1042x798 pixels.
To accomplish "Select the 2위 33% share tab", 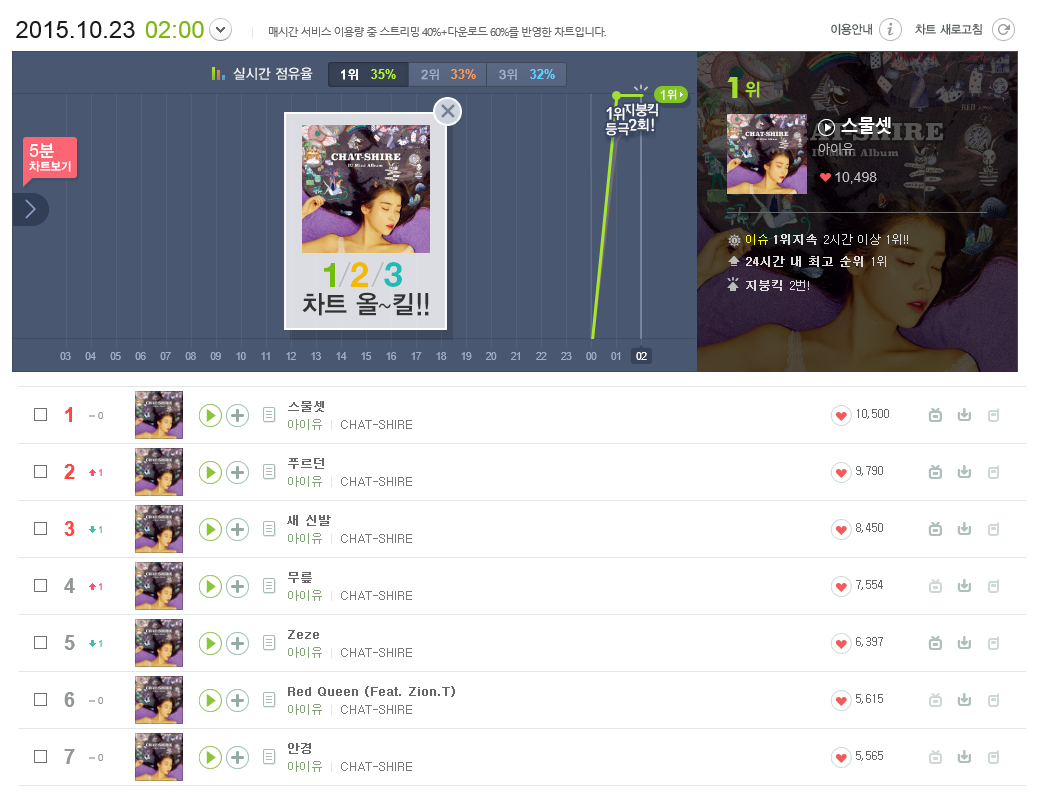I will tap(448, 74).
